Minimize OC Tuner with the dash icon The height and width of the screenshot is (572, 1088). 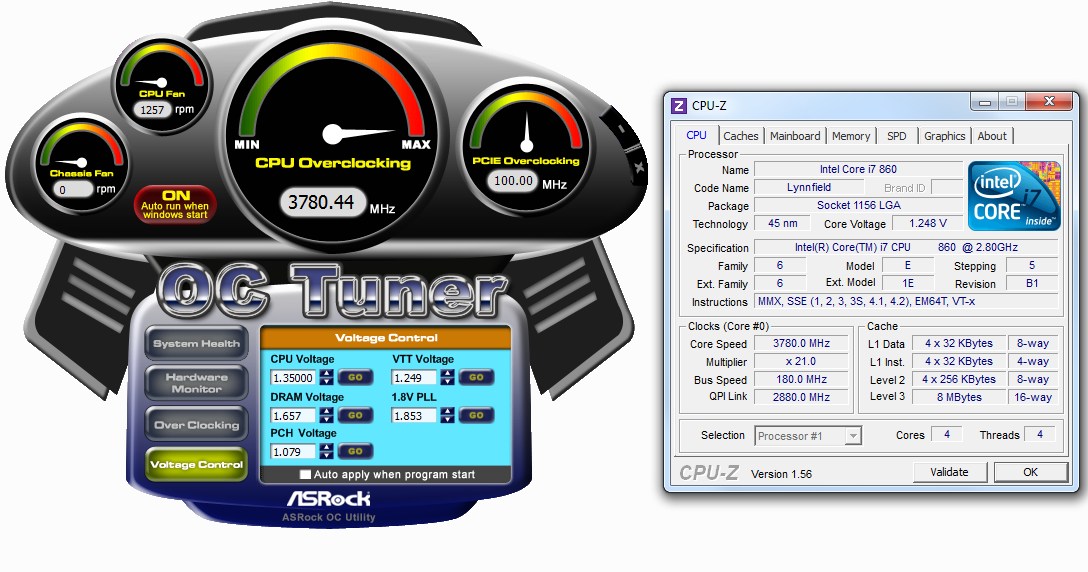tap(621, 128)
